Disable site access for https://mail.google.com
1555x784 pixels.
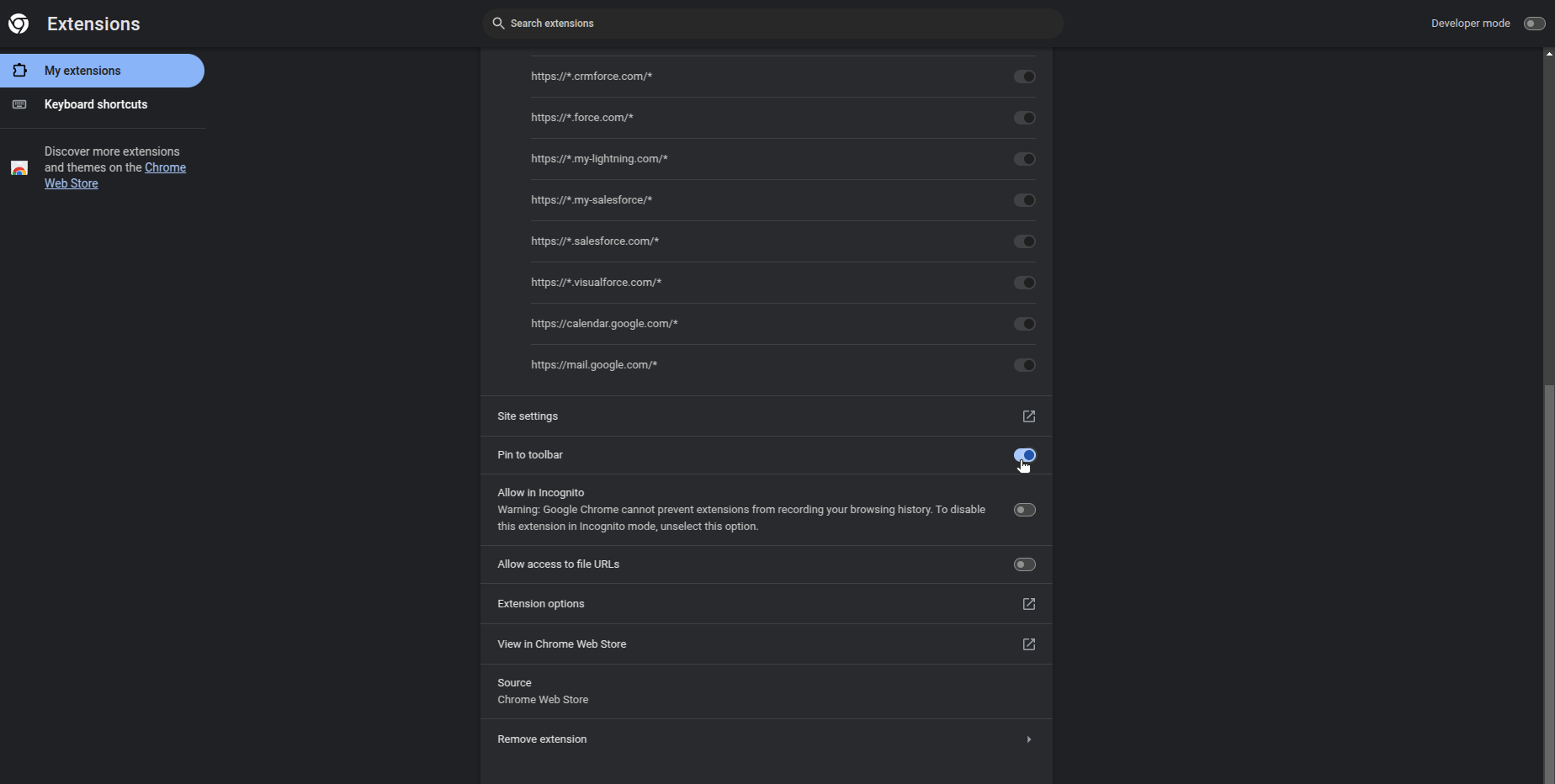point(1024,365)
